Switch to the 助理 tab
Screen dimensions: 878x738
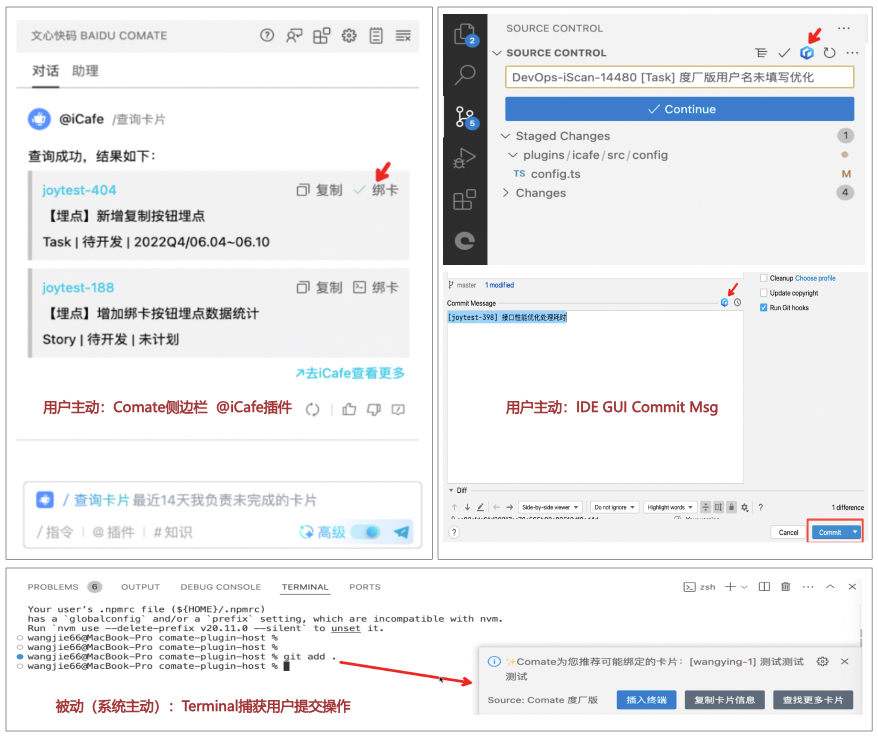point(85,71)
